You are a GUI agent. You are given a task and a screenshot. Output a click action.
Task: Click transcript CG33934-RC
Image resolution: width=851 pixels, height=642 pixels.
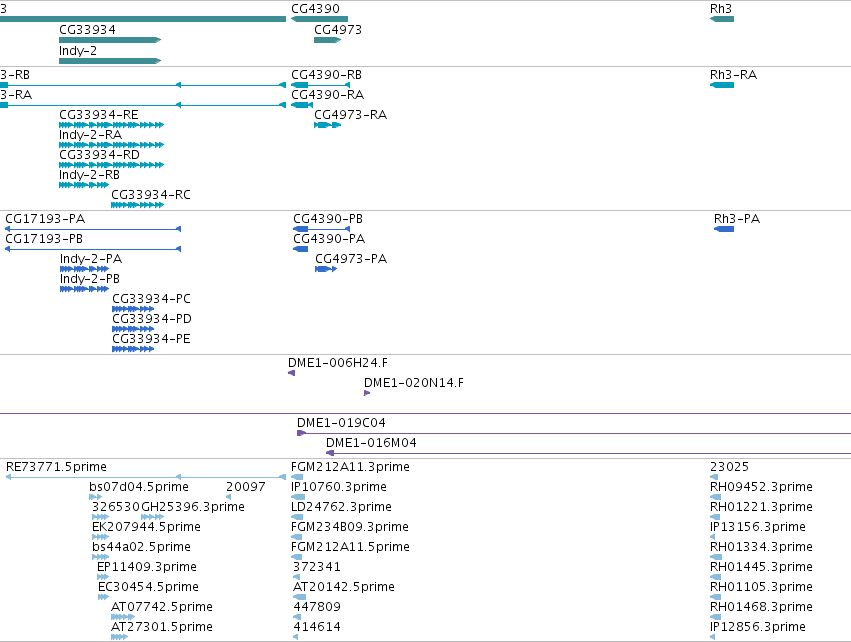click(137, 205)
